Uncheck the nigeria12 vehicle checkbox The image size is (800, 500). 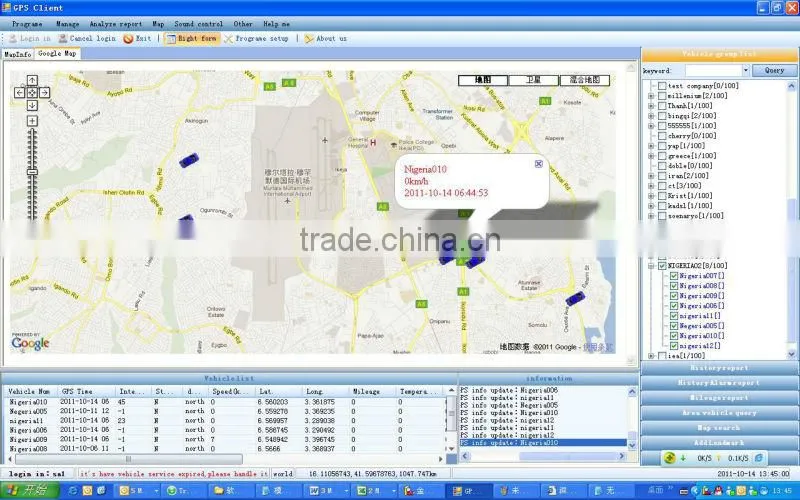673,346
